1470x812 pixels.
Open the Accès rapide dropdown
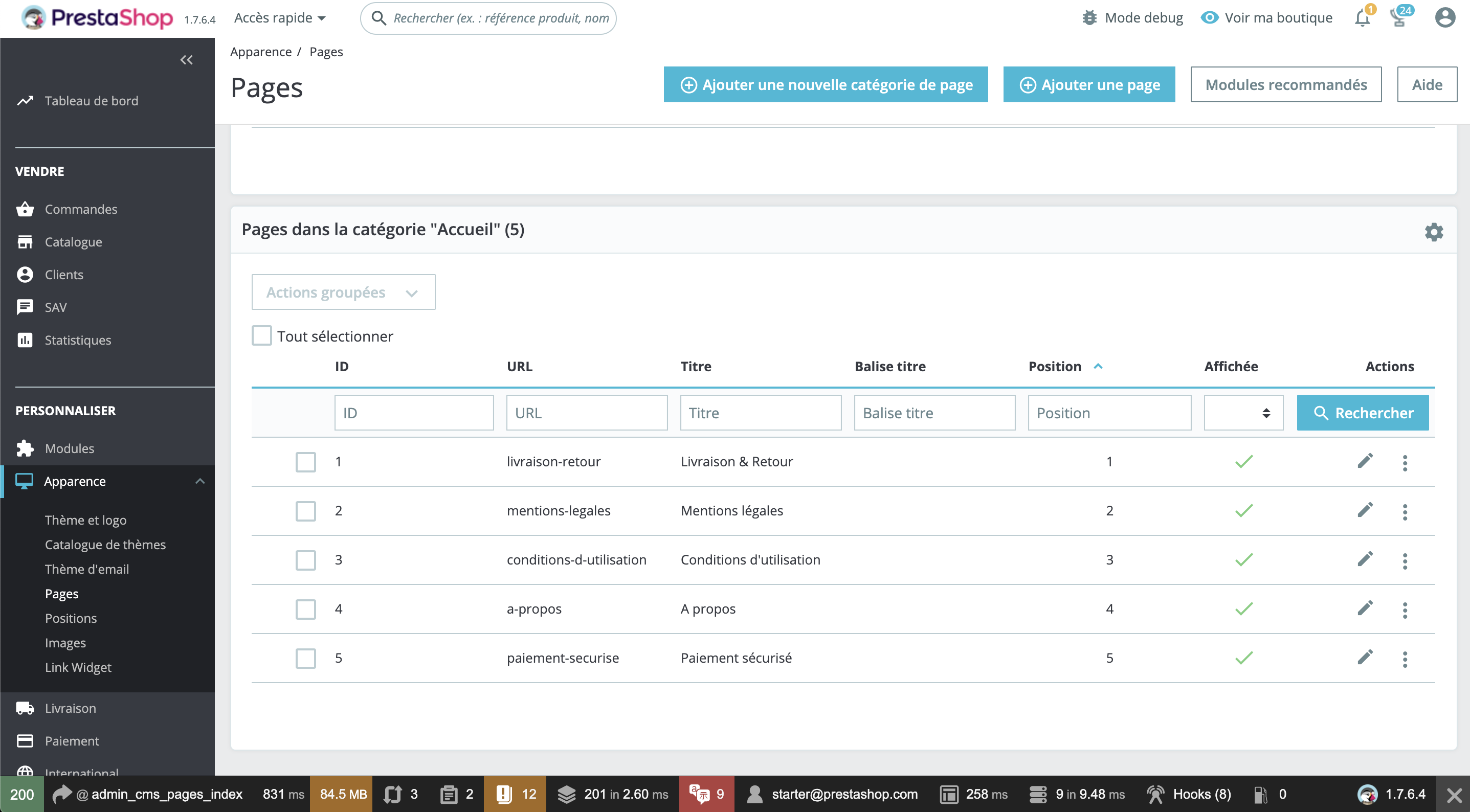tap(280, 18)
